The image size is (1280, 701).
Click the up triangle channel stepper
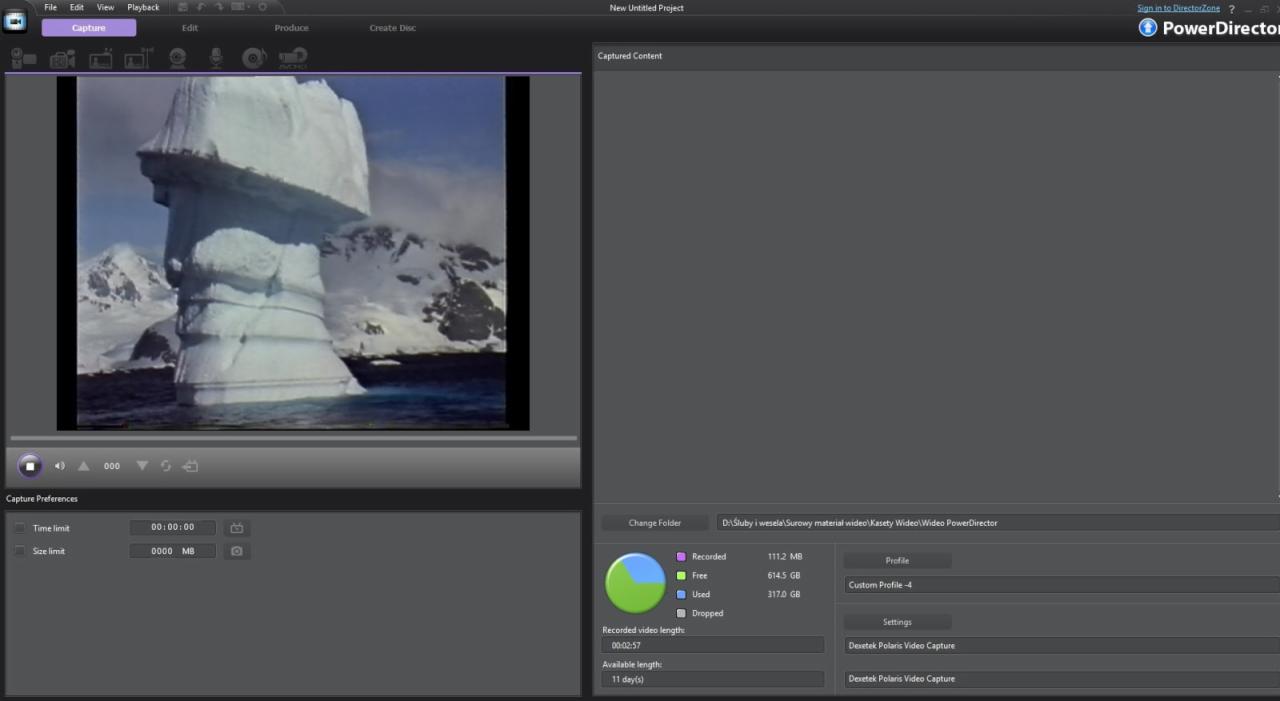[x=84, y=466]
